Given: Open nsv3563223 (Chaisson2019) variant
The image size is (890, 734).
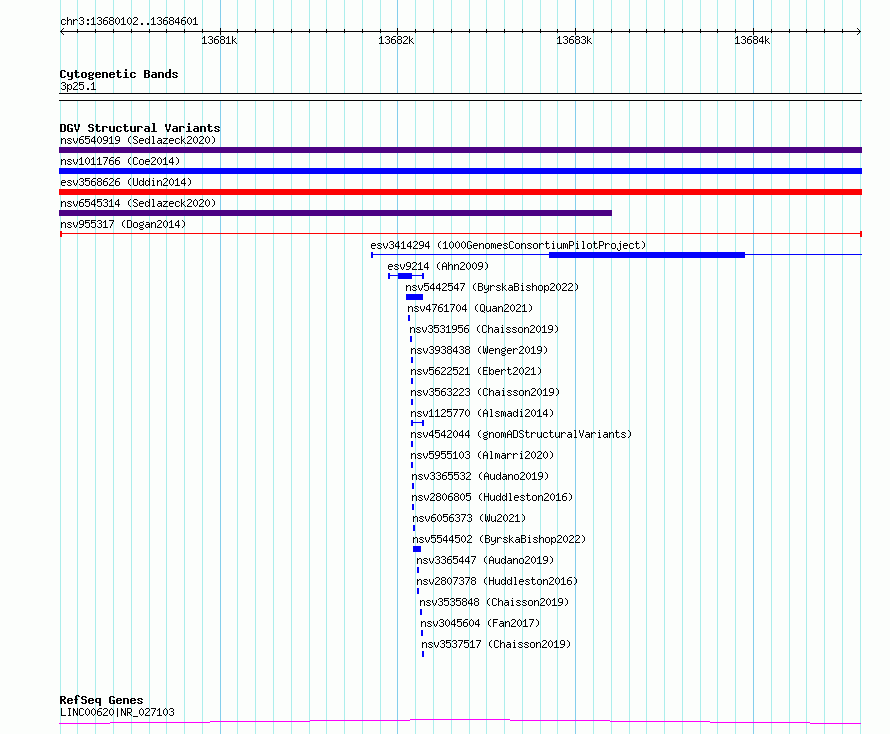Looking at the screenshot, I should click(x=485, y=392).
